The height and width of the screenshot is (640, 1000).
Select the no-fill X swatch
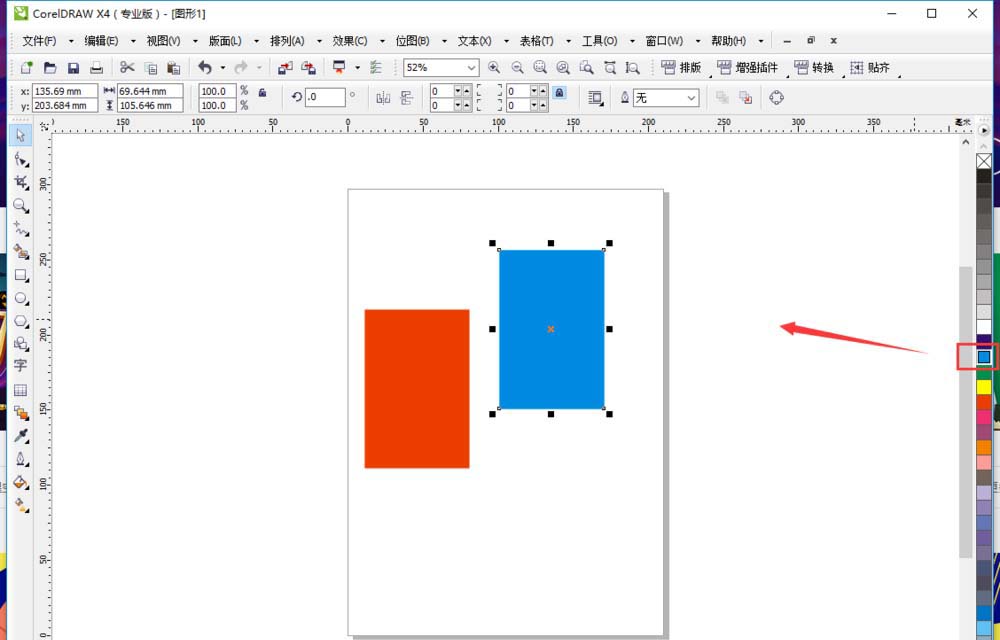[984, 161]
